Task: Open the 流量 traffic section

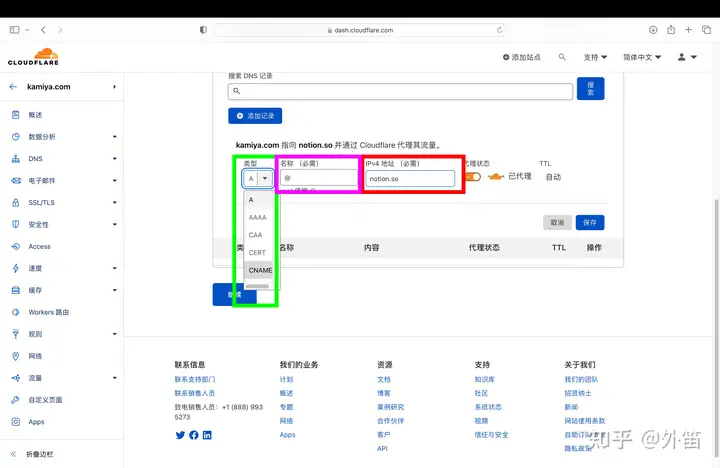Action: (35, 378)
